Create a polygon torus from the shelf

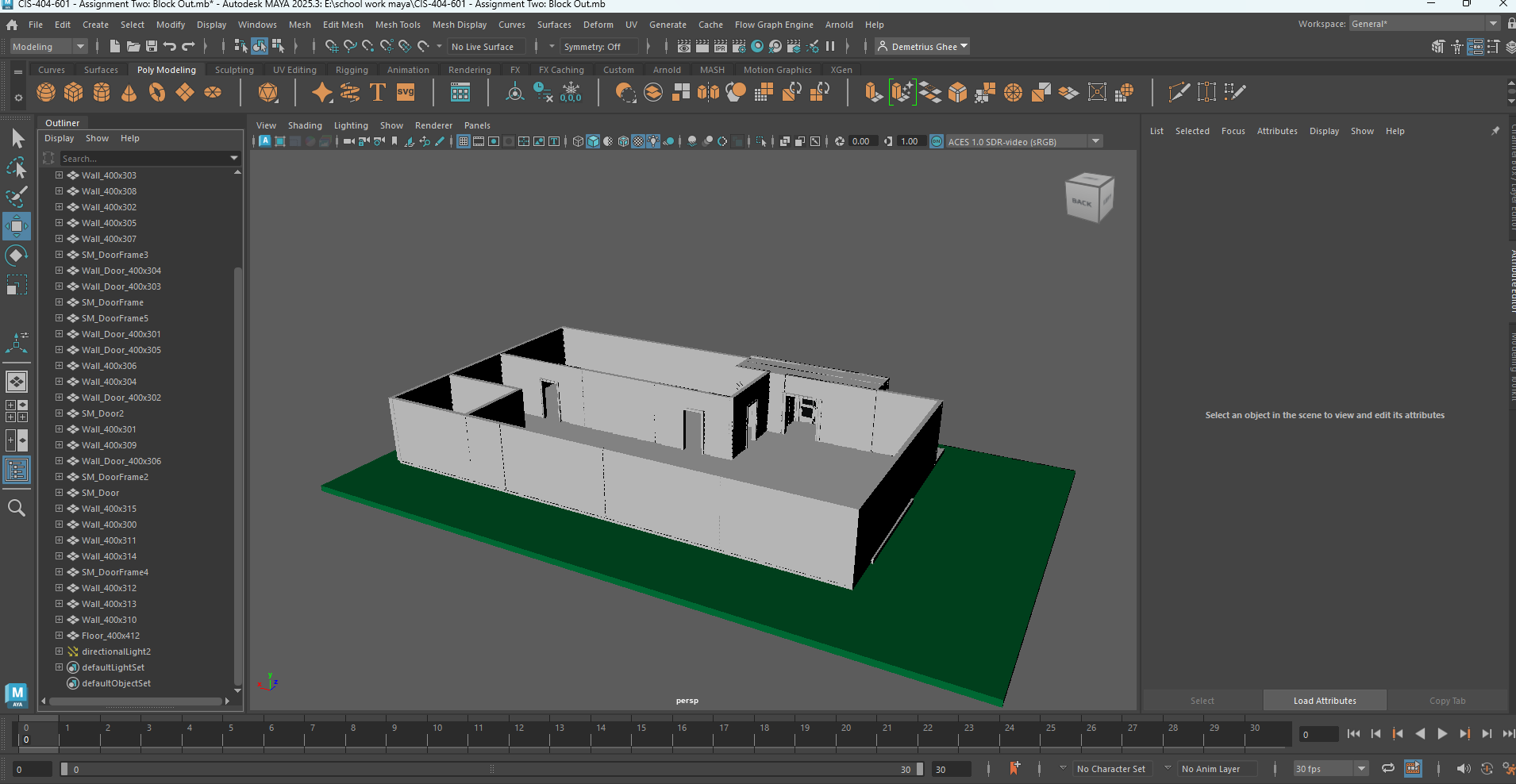point(157,92)
